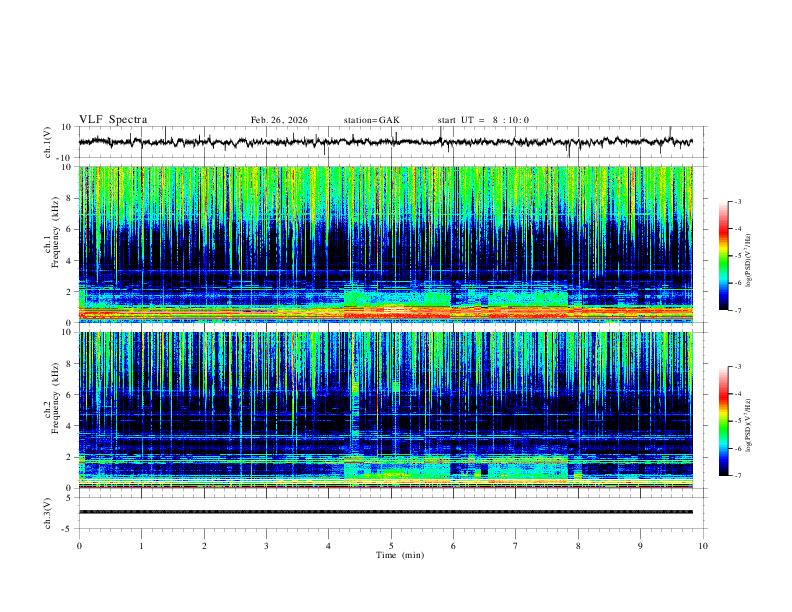Click the ch.1 "Frequency (kHz)" axis label

55,230
